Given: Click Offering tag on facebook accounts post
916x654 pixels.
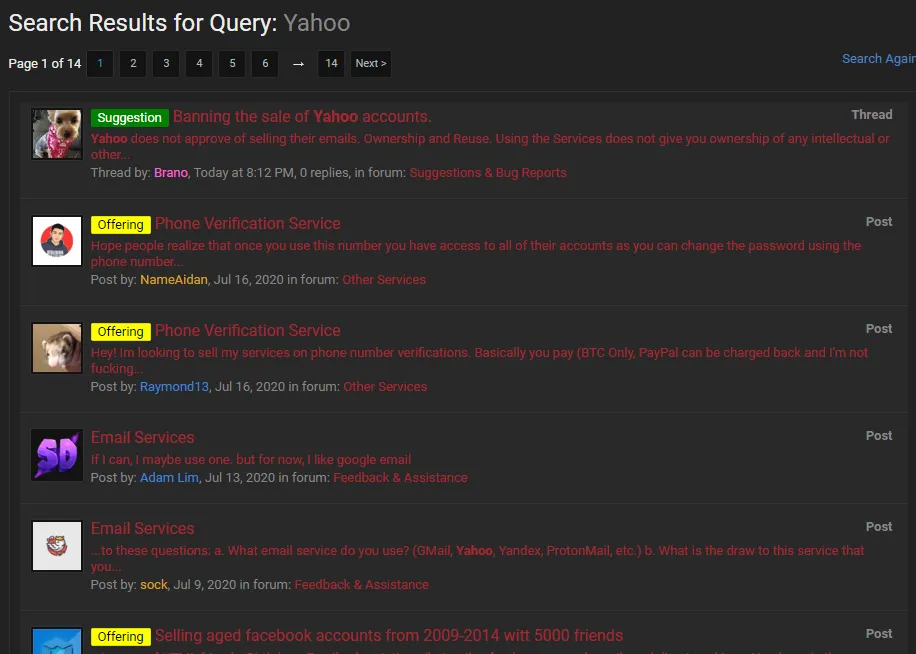Looking at the screenshot, I should [x=120, y=636].
